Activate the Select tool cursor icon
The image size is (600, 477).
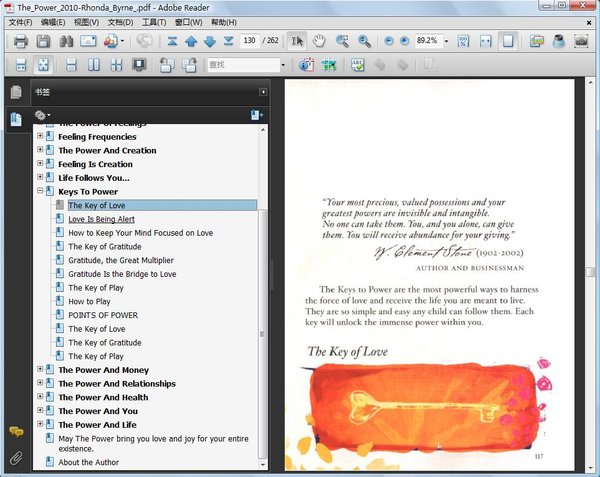(297, 41)
